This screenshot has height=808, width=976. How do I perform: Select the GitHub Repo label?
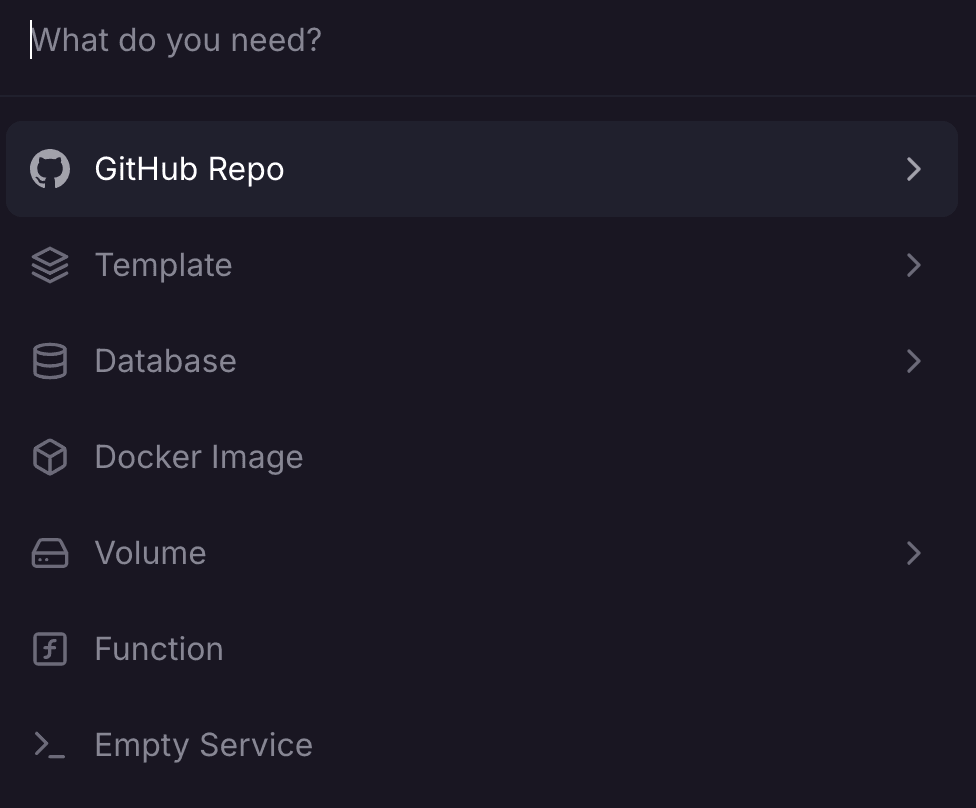point(189,169)
